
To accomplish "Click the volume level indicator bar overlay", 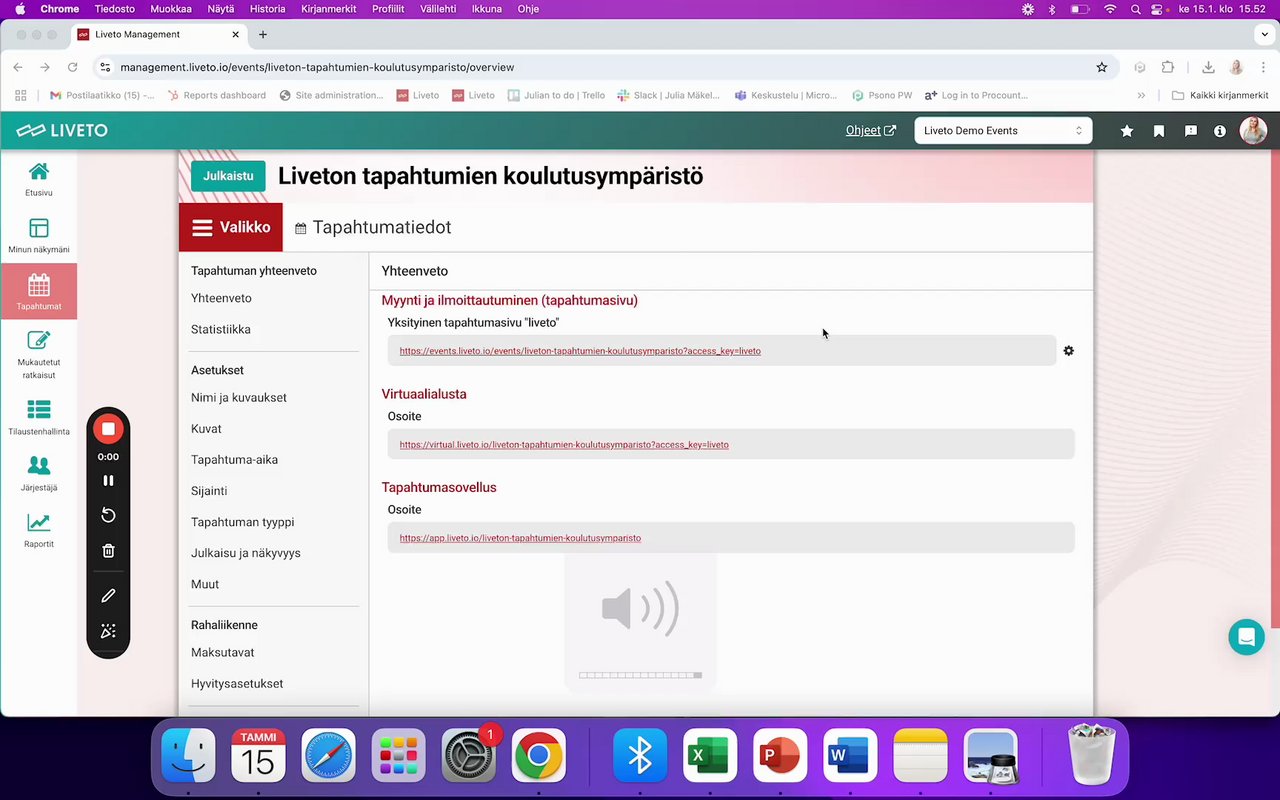I will pos(640,675).
